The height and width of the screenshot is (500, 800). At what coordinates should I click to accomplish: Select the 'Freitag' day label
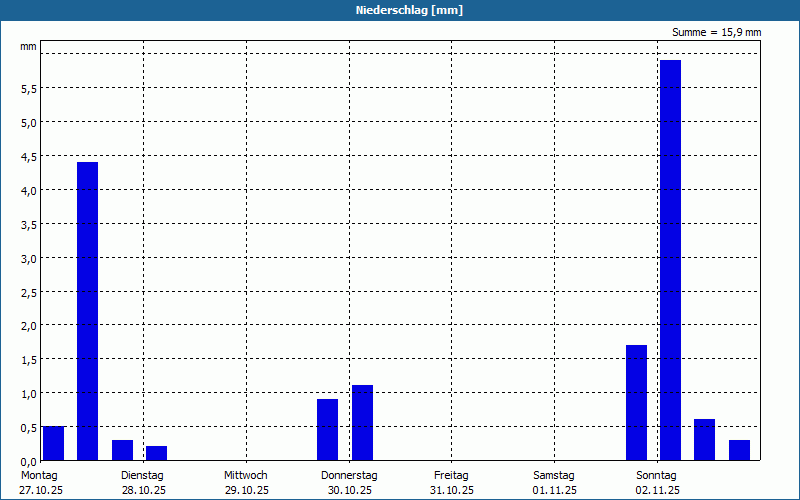(x=451, y=476)
